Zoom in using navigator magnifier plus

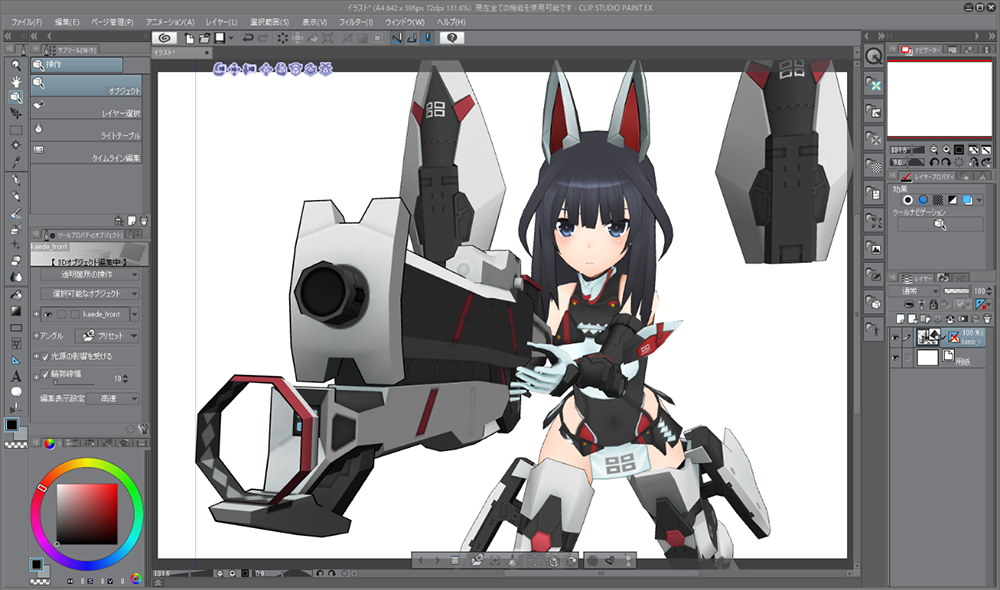pos(946,150)
